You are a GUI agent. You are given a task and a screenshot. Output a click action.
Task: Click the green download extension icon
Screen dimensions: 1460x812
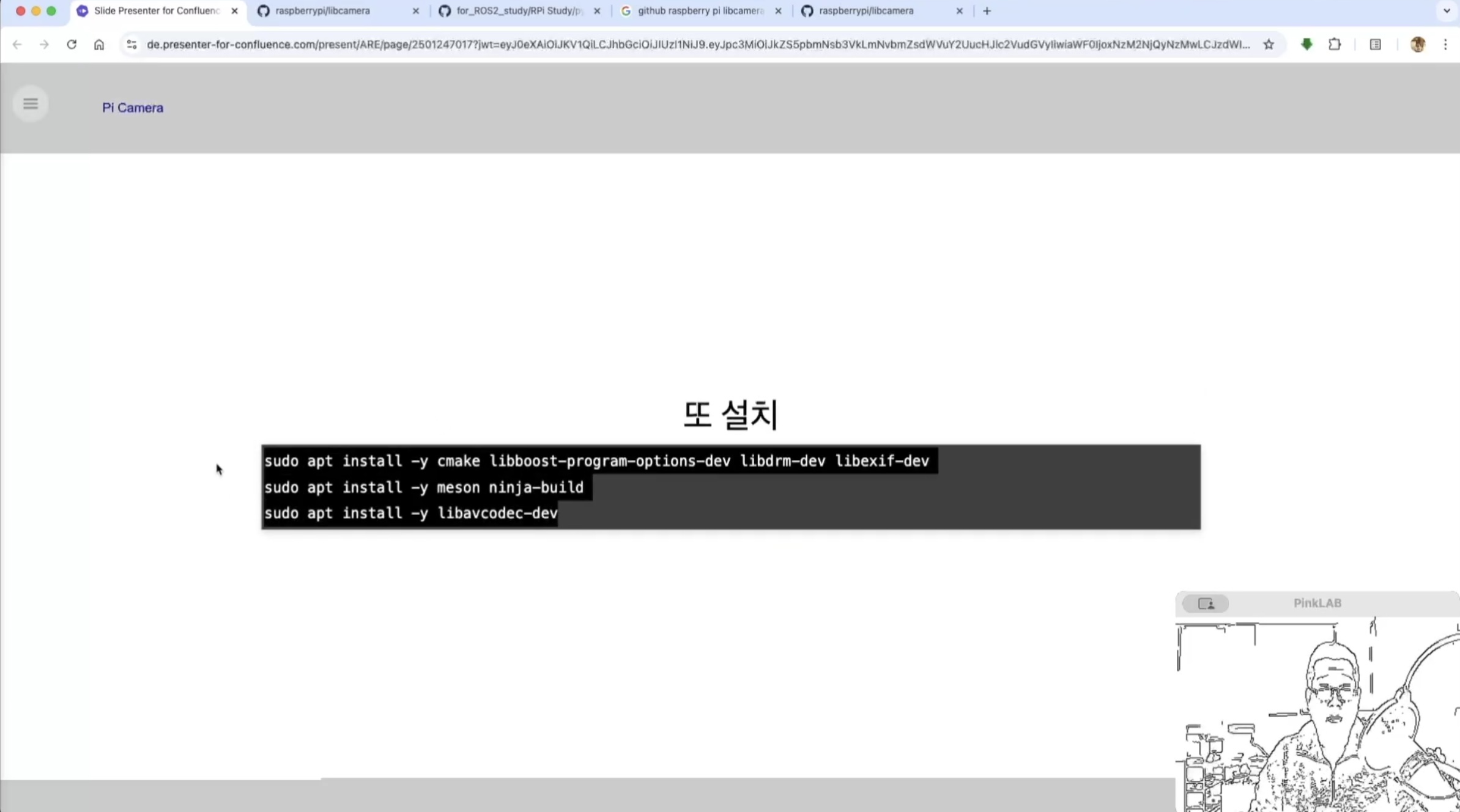1306,45
